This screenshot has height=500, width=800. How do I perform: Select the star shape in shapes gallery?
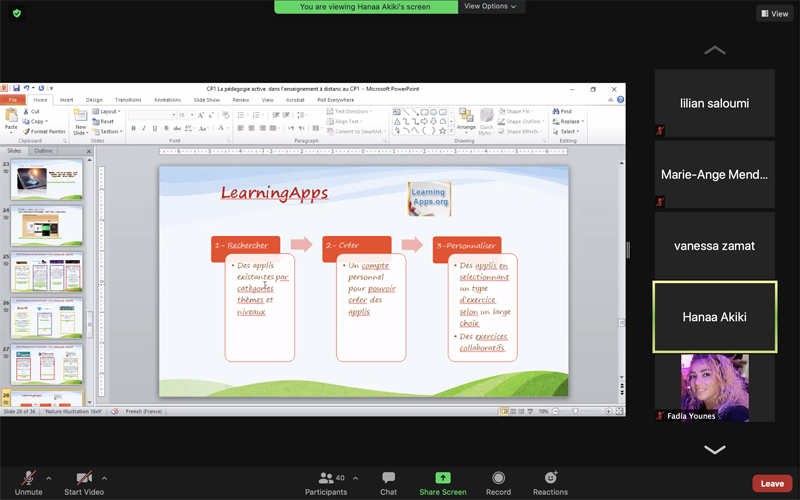pos(442,131)
